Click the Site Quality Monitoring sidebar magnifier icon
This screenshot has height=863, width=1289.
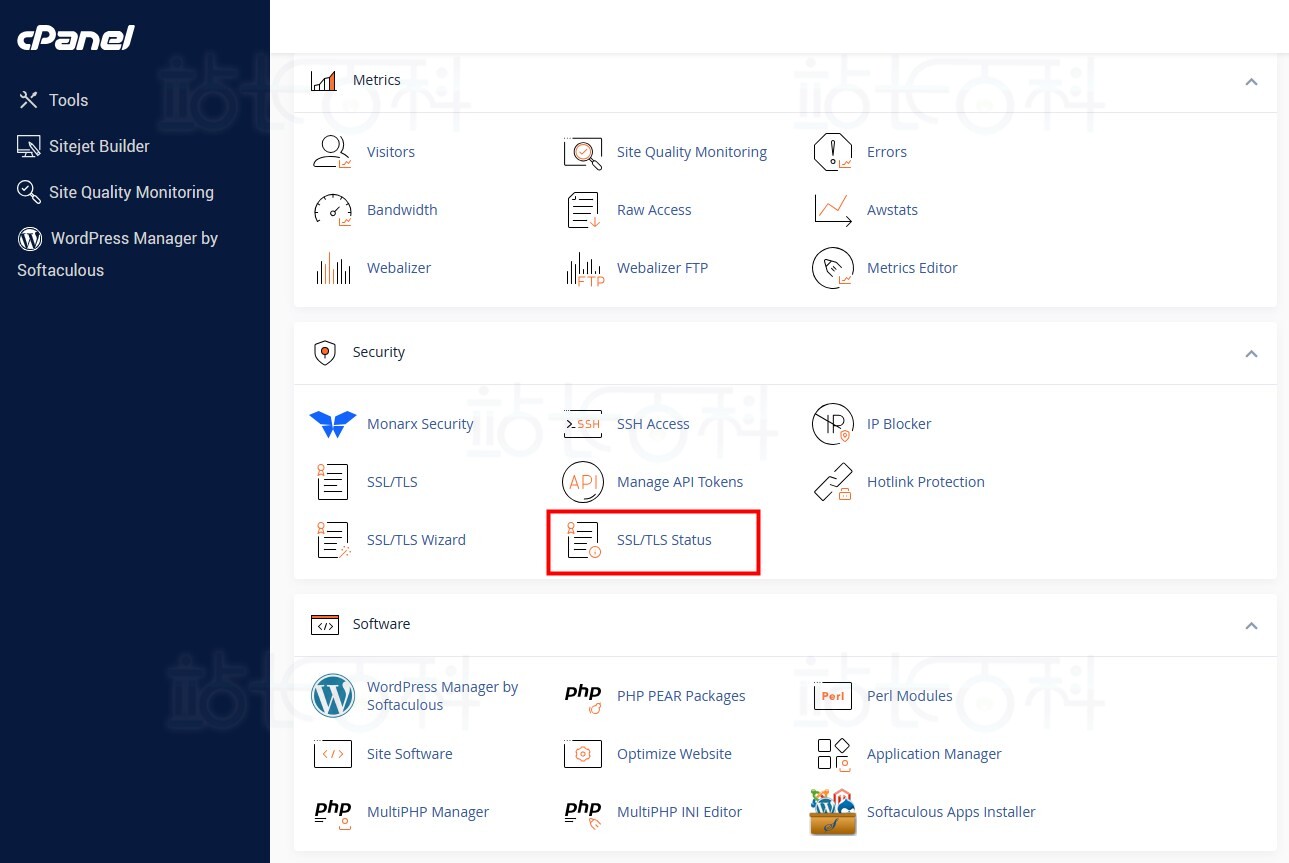tap(29, 192)
